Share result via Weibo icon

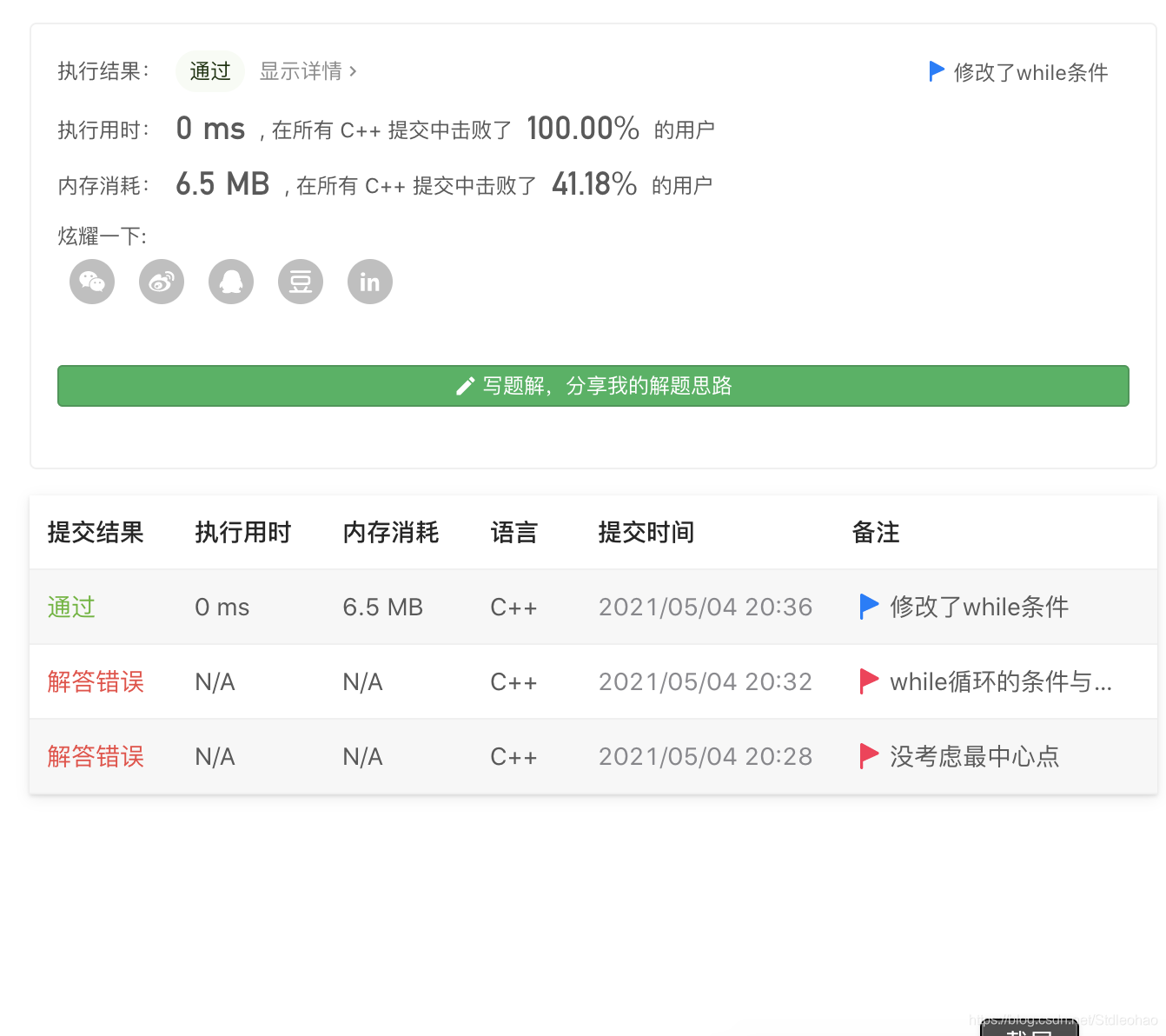pyautogui.click(x=162, y=282)
